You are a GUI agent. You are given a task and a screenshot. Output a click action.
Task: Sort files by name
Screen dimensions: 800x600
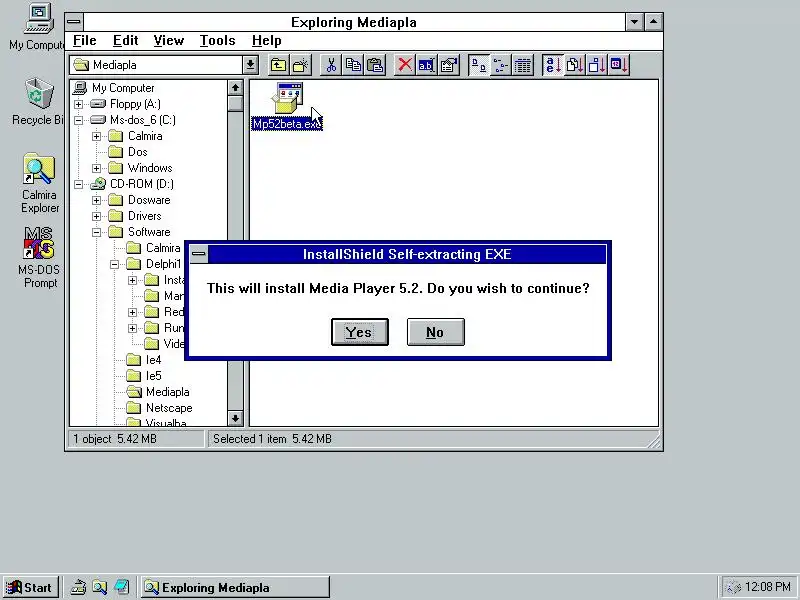click(553, 65)
